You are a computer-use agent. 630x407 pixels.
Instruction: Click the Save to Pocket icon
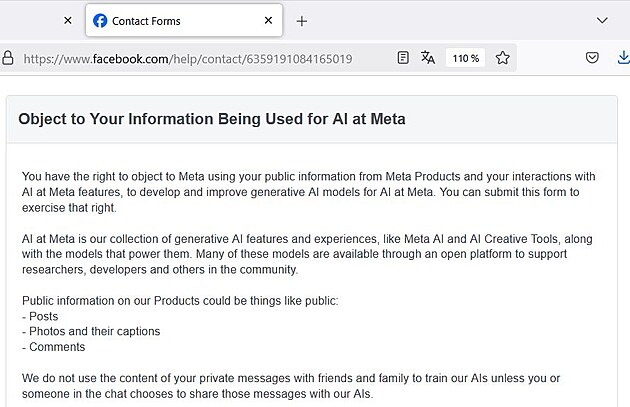coord(592,58)
